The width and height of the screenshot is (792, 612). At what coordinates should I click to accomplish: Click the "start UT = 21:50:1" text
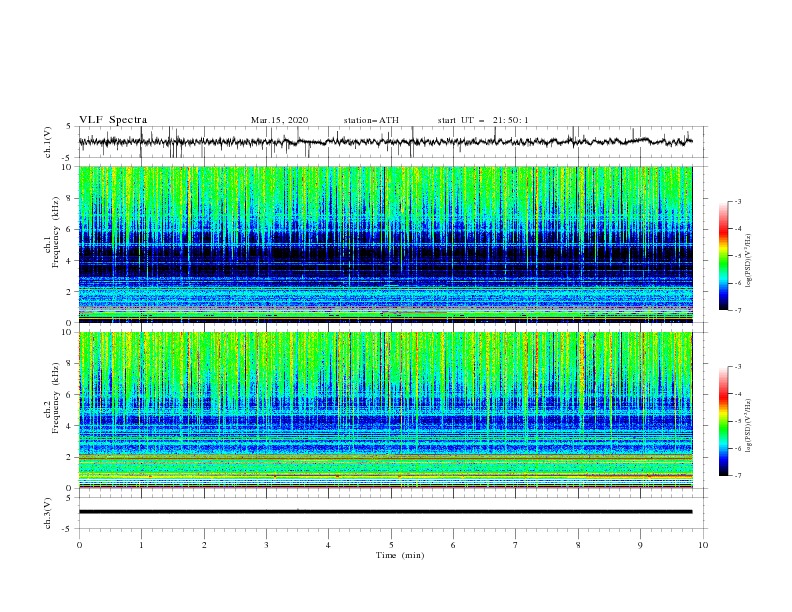483,120
